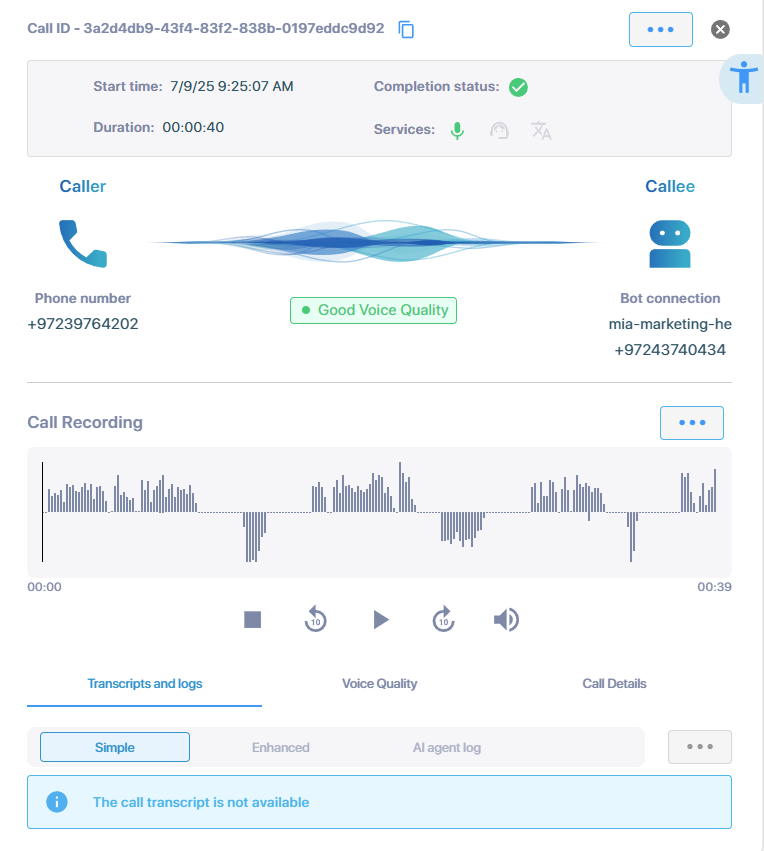Screen dimensions: 764x851
Task: Click the 00:00 recording start time
Action: (x=44, y=587)
